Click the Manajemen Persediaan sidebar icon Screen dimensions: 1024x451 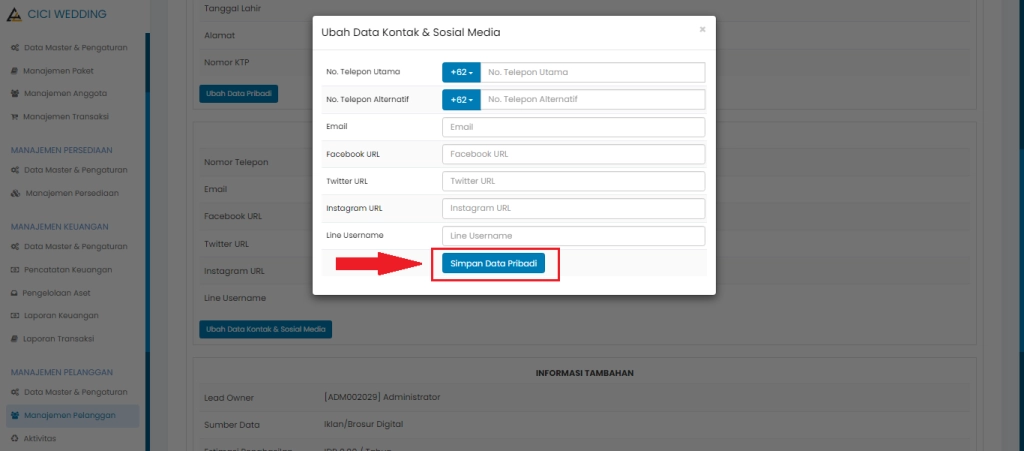(14, 193)
